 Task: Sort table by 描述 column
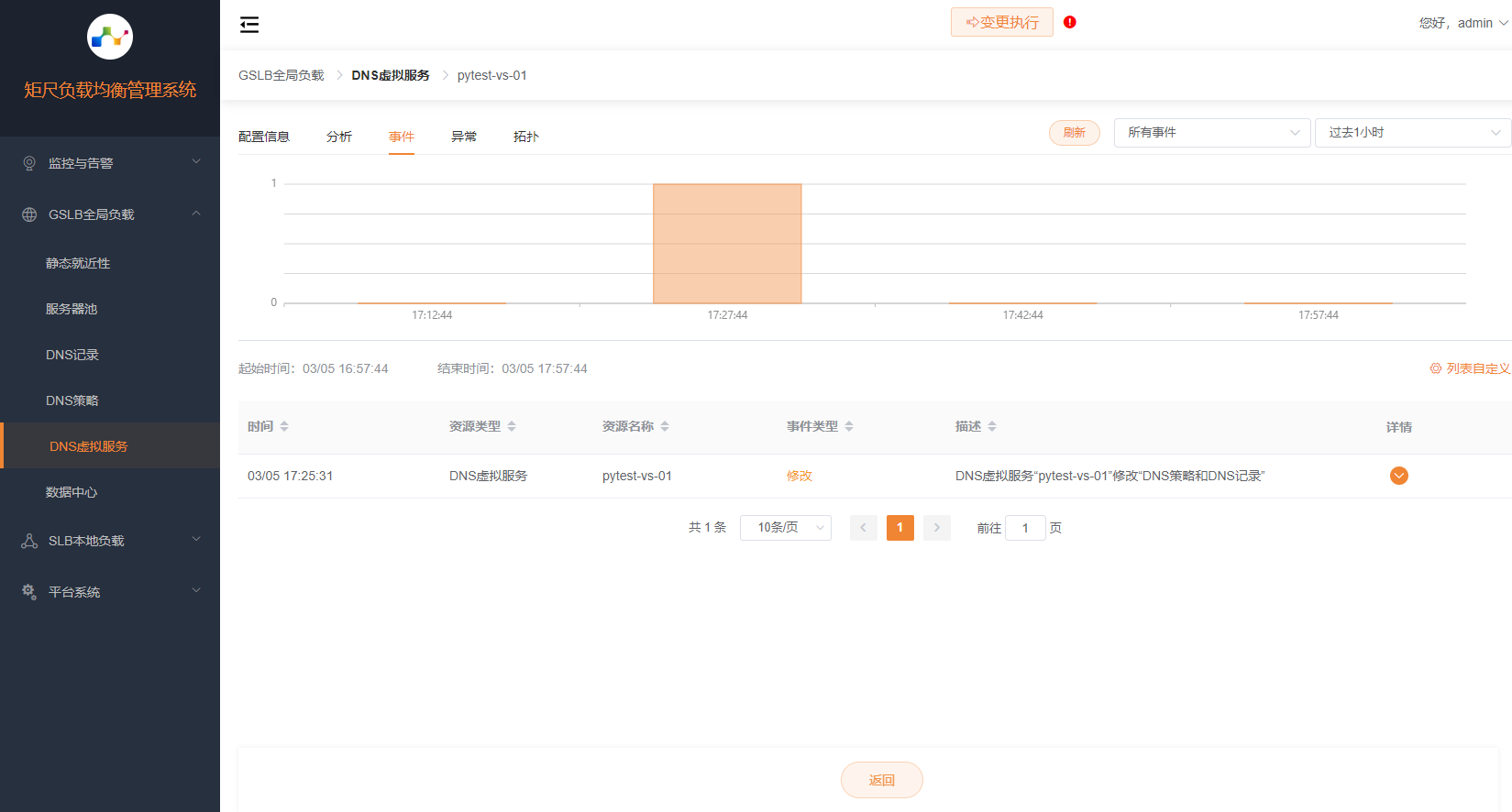click(x=992, y=426)
